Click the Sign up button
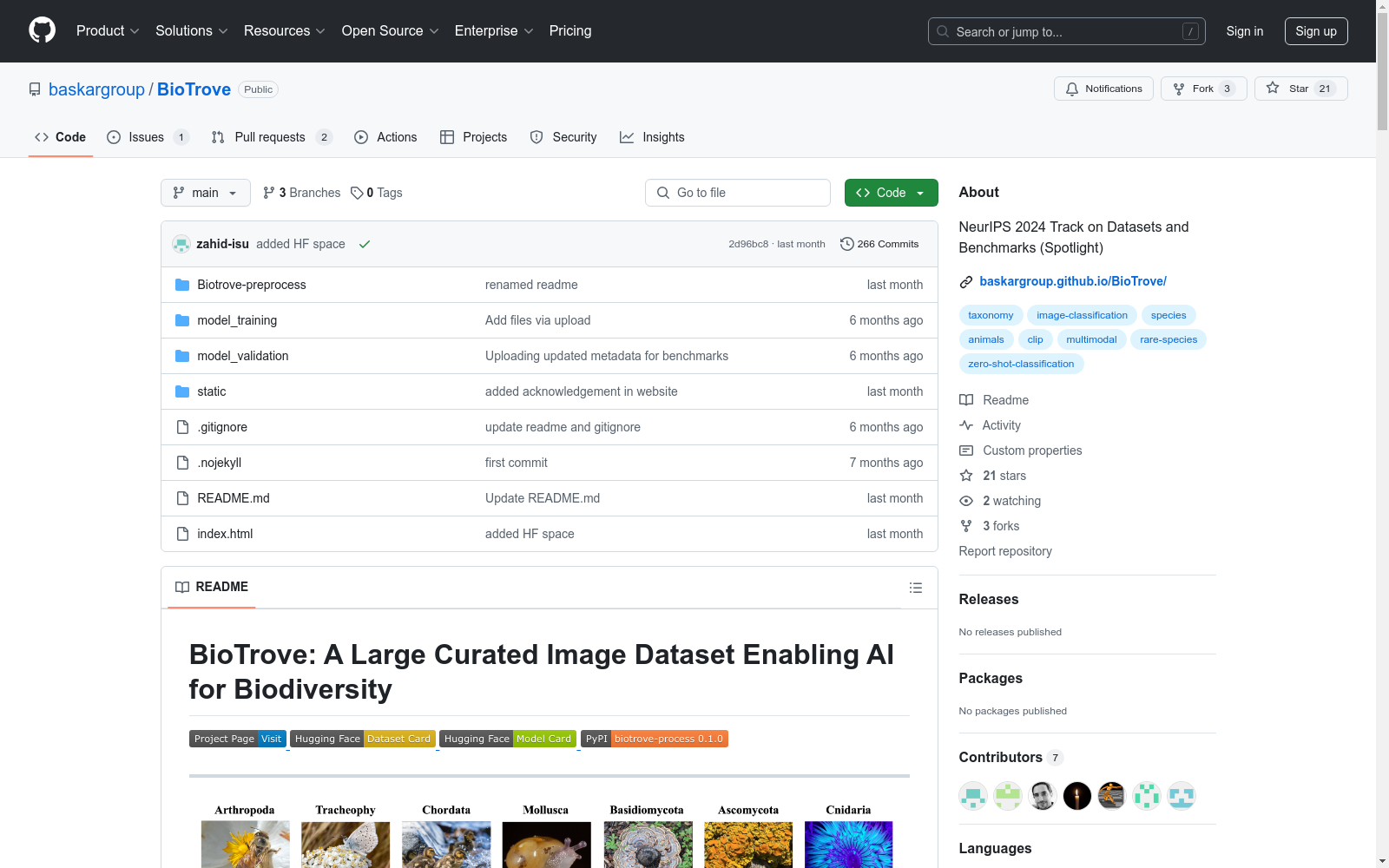The height and width of the screenshot is (868, 1389). [x=1316, y=31]
